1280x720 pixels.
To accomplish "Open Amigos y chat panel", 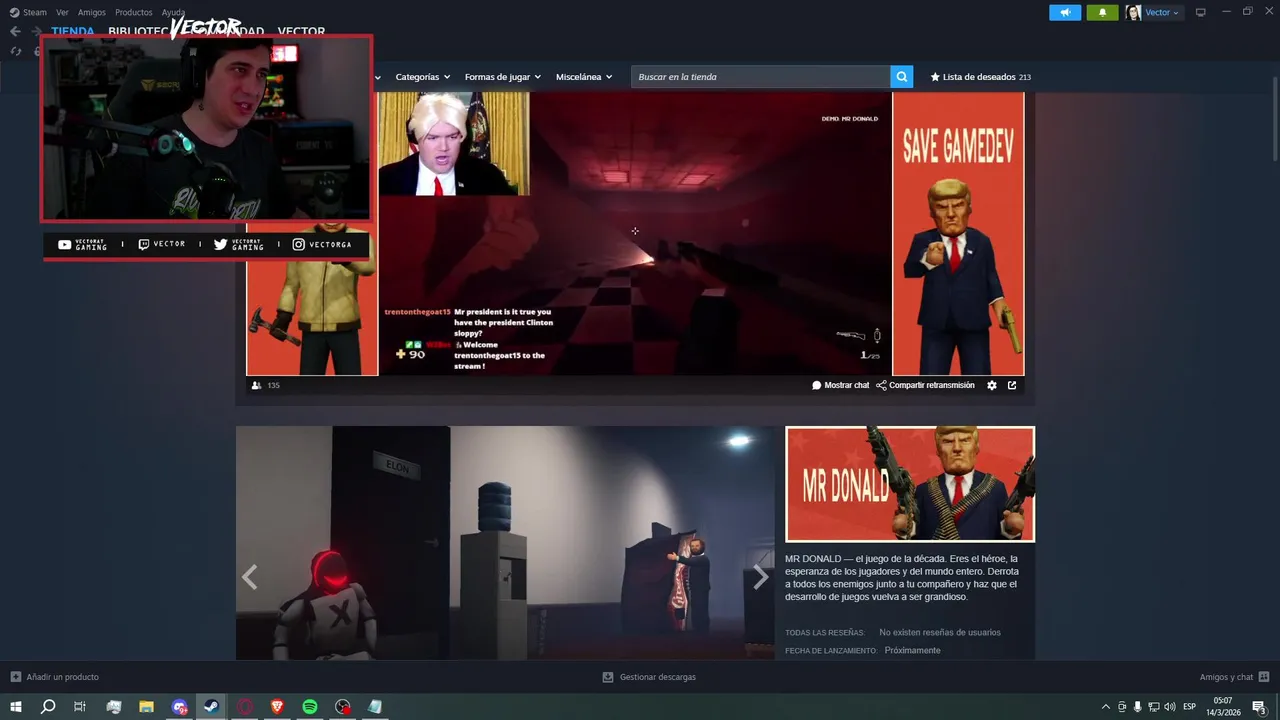I will 1234,677.
